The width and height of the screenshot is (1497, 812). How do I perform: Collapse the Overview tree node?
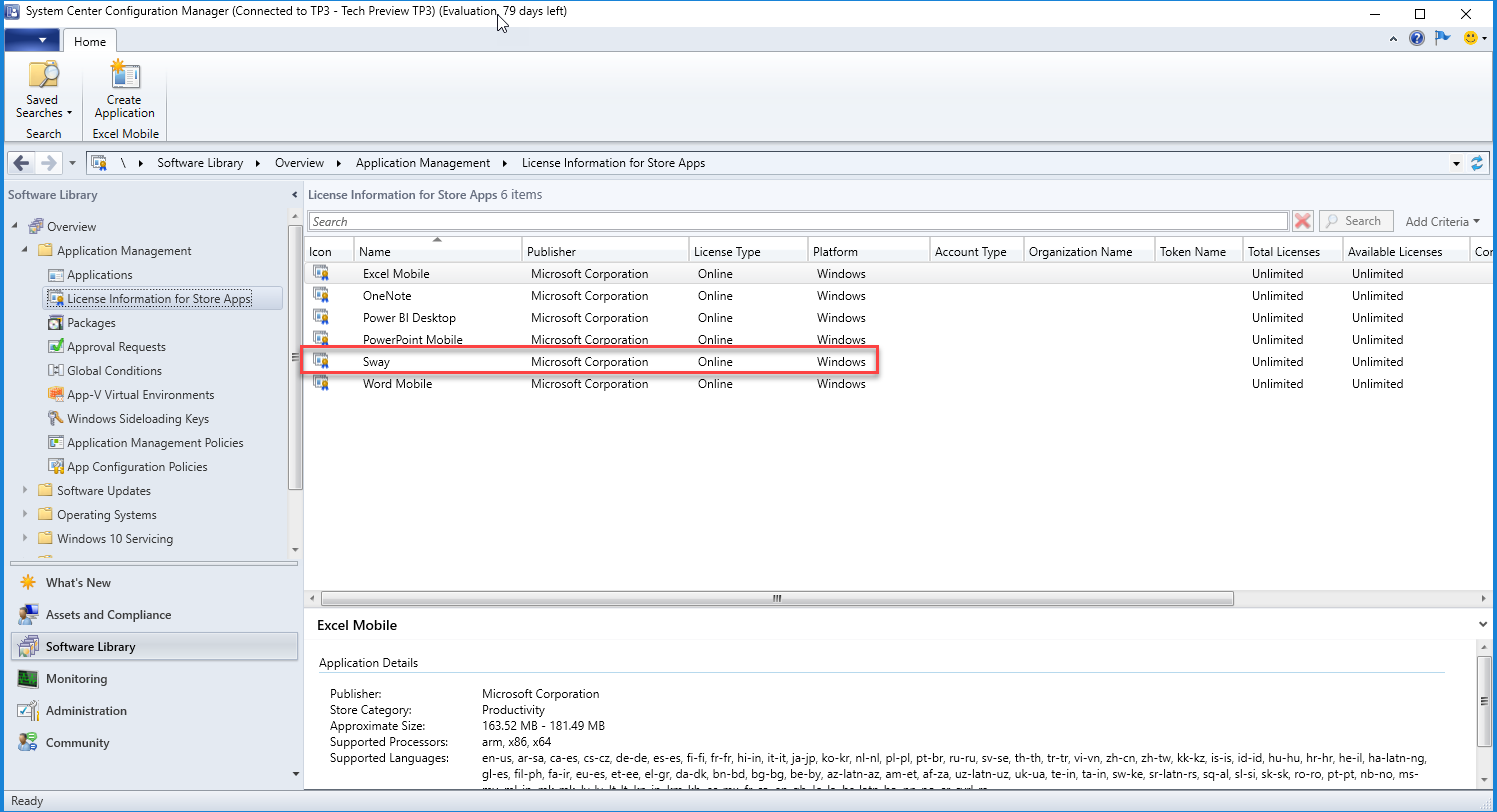click(x=15, y=227)
